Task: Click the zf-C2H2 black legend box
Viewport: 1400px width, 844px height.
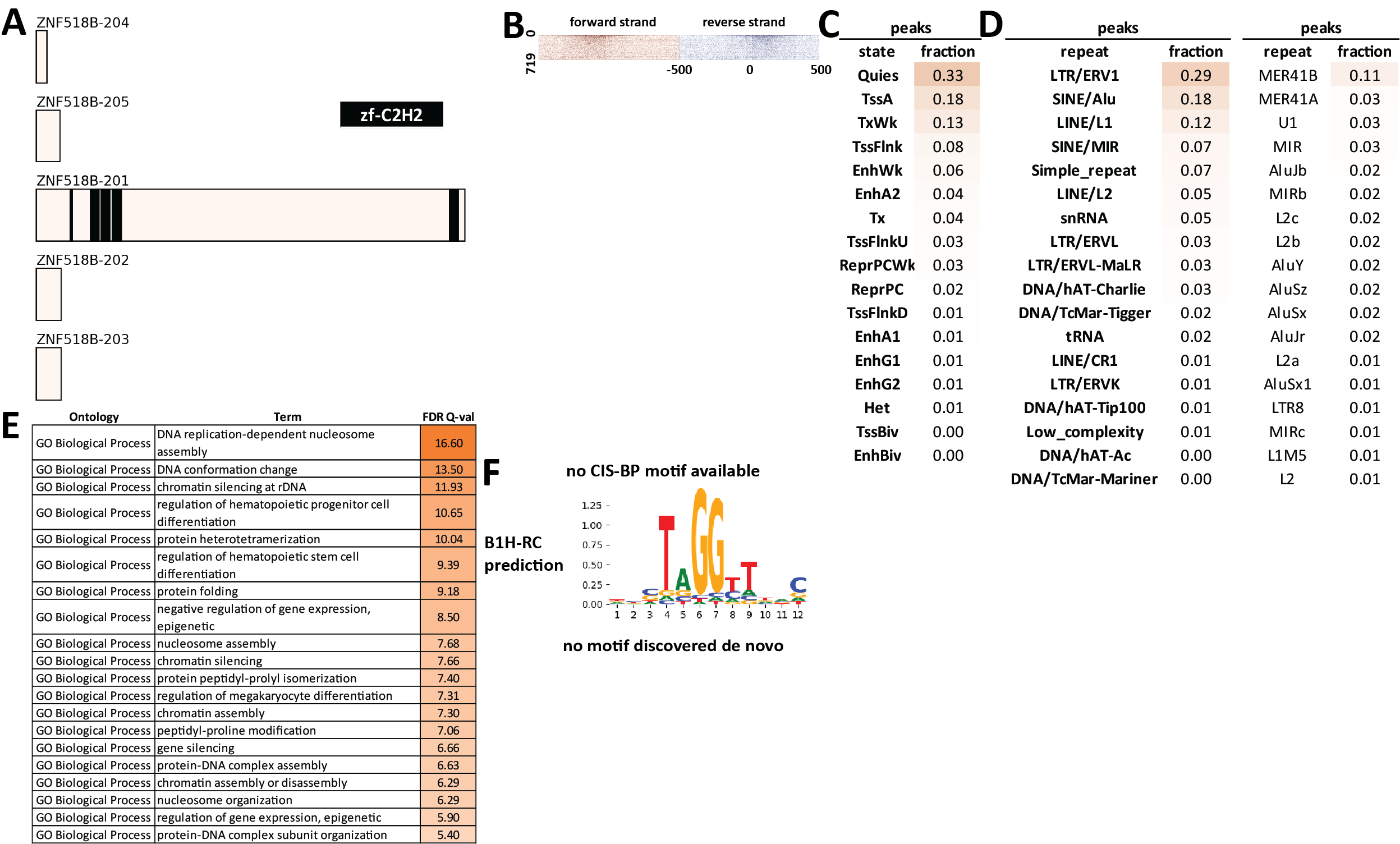Action: coord(391,114)
